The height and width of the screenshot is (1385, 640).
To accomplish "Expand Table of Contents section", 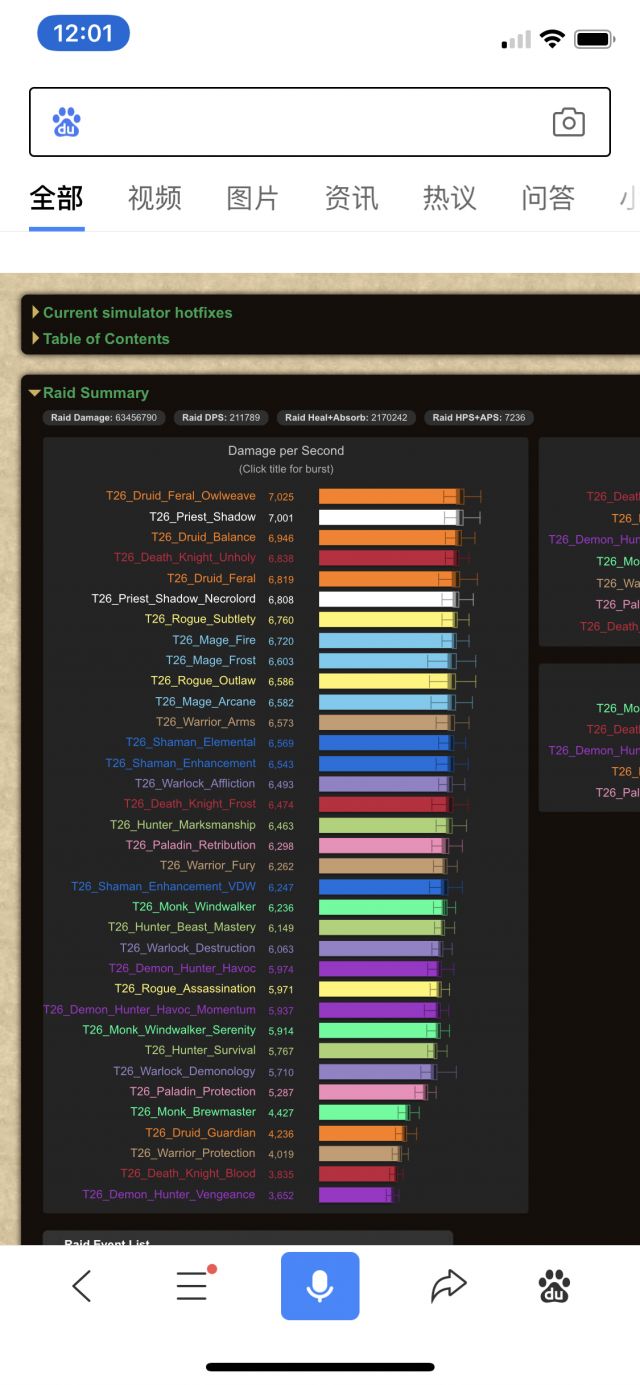I will pos(105,338).
